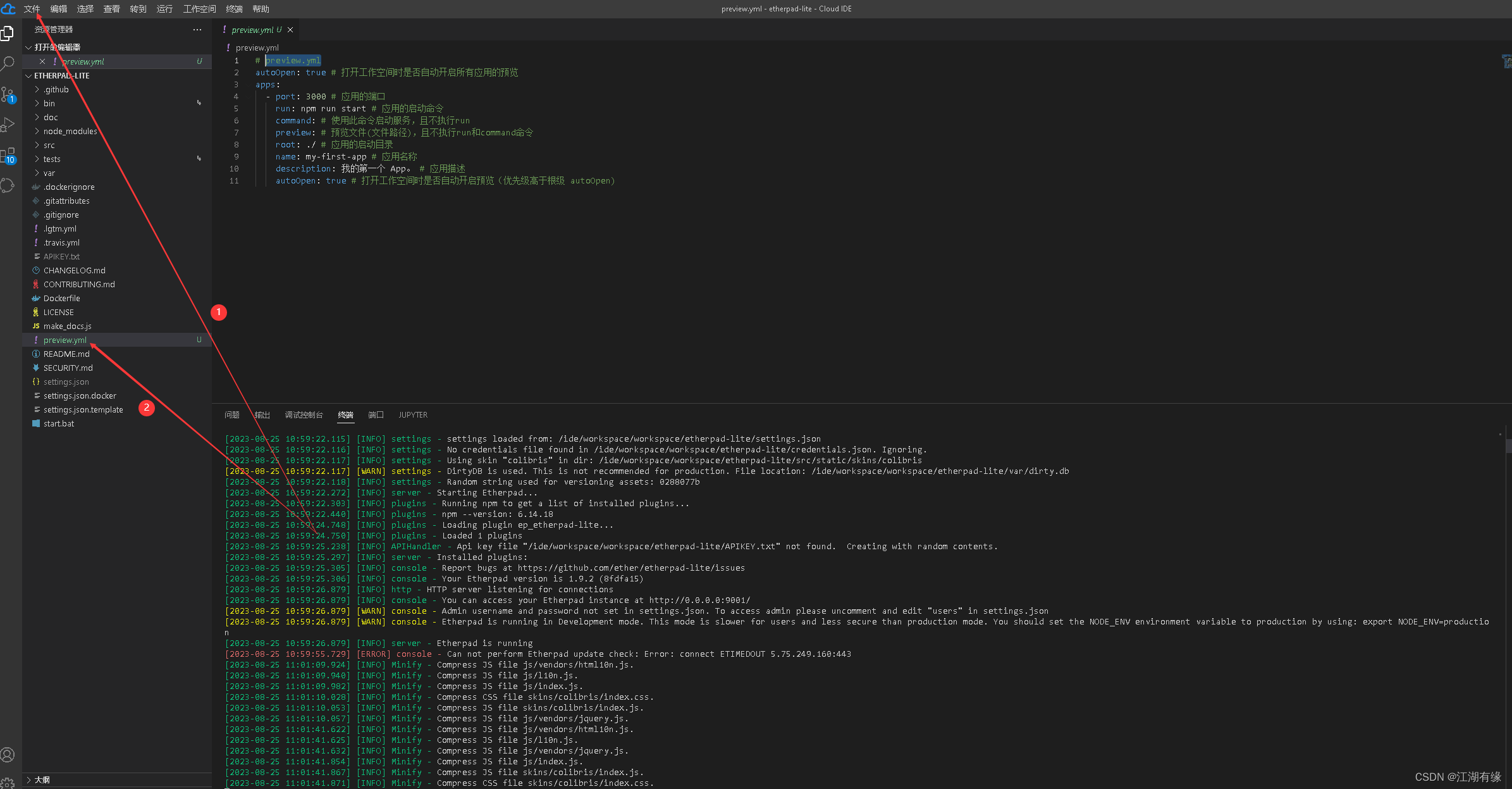Image resolution: width=1512 pixels, height=789 pixels.
Task: Open .gitattributes file
Action: tap(117, 201)
